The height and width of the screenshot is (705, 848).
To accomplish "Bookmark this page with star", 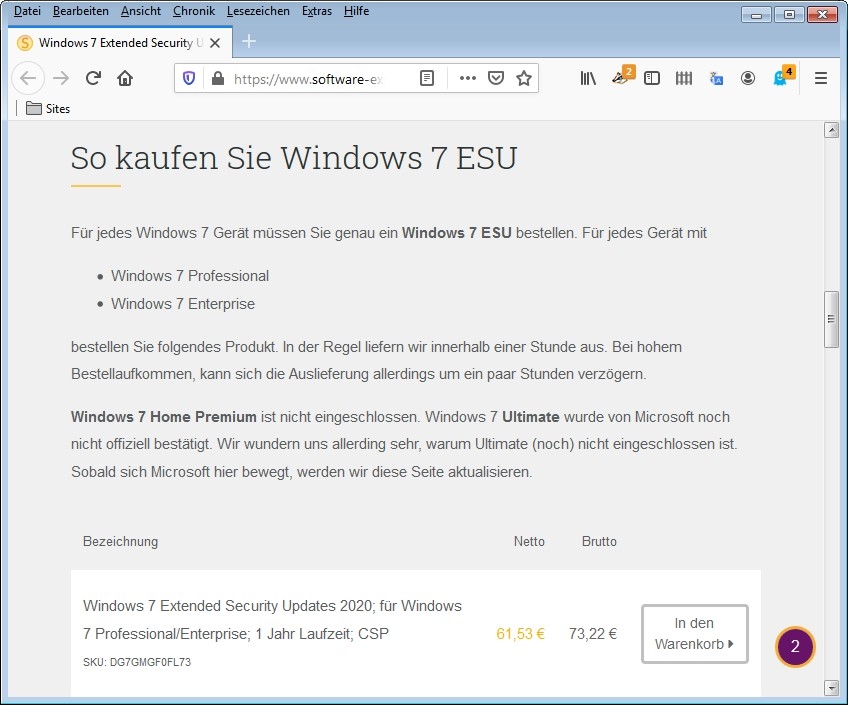I will (x=524, y=78).
